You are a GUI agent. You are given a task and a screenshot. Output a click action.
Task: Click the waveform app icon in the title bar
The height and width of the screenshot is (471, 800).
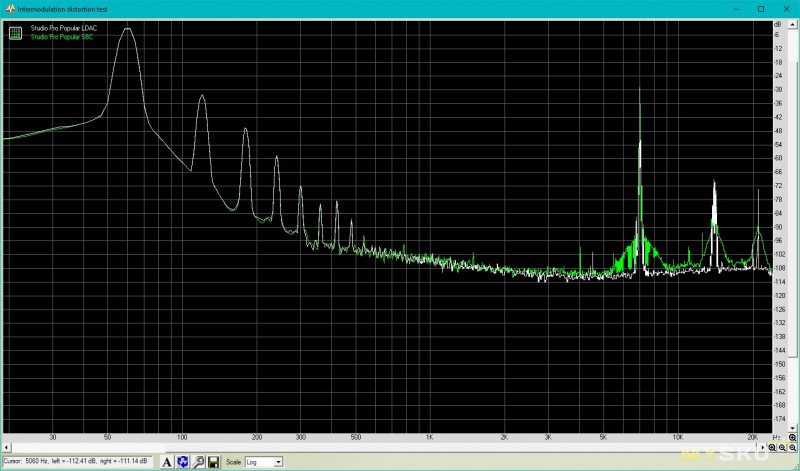(10, 9)
